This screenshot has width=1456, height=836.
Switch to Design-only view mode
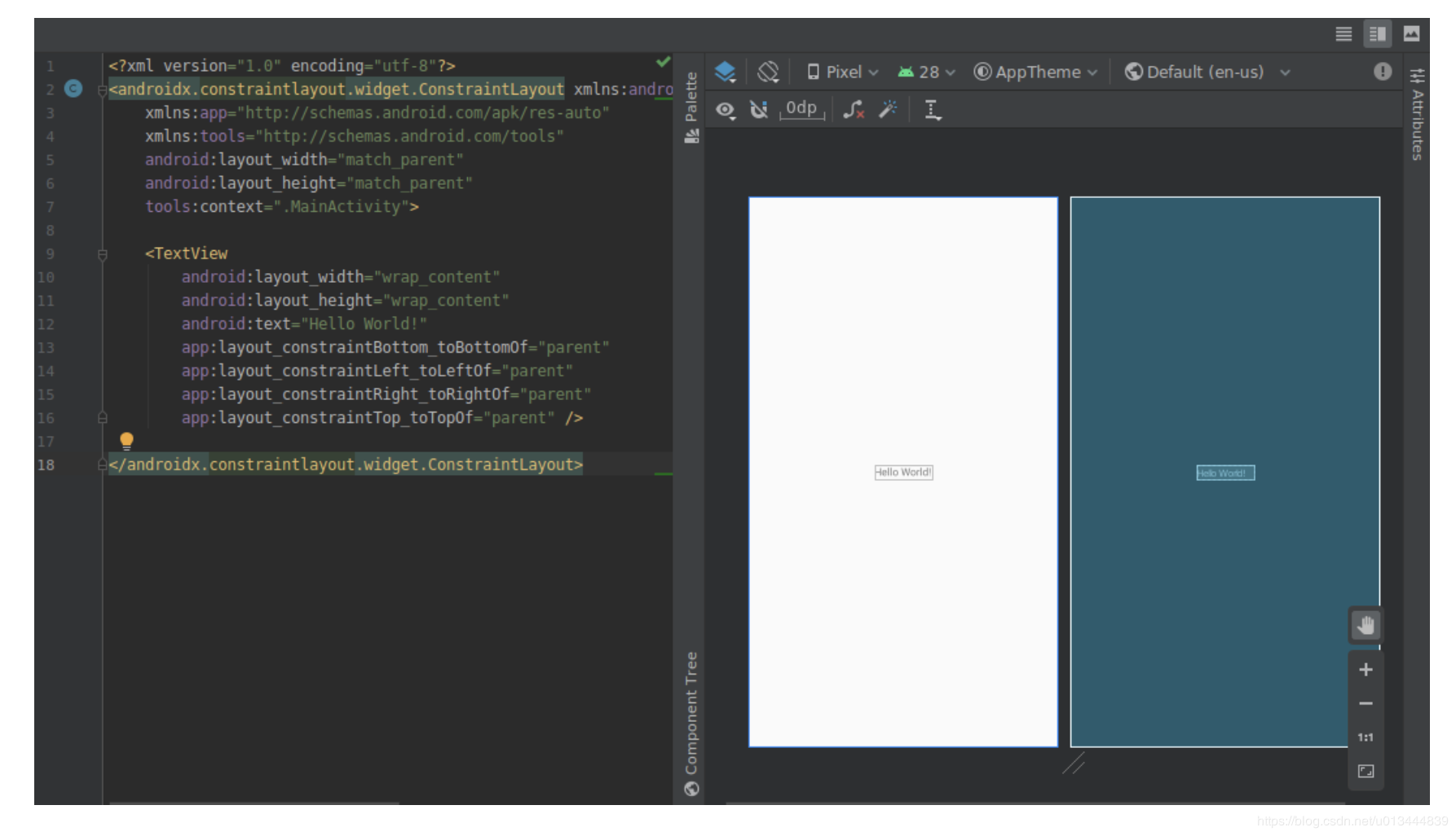click(1411, 33)
